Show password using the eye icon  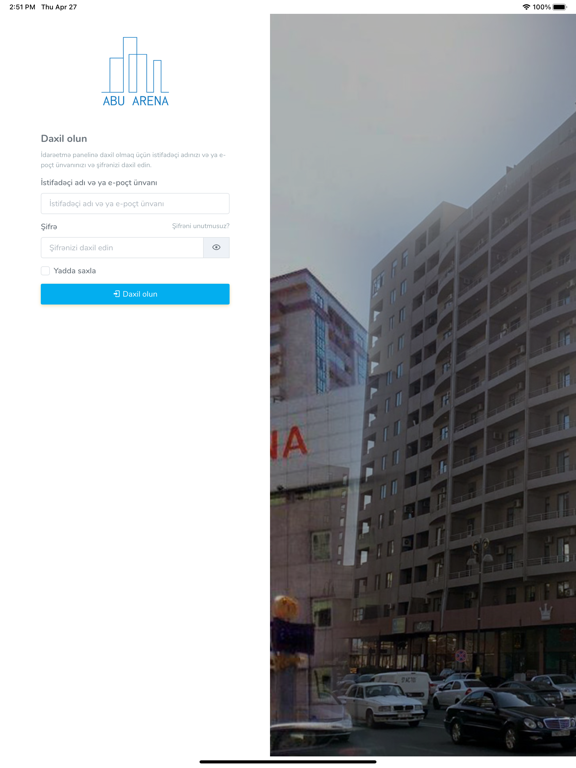216,247
